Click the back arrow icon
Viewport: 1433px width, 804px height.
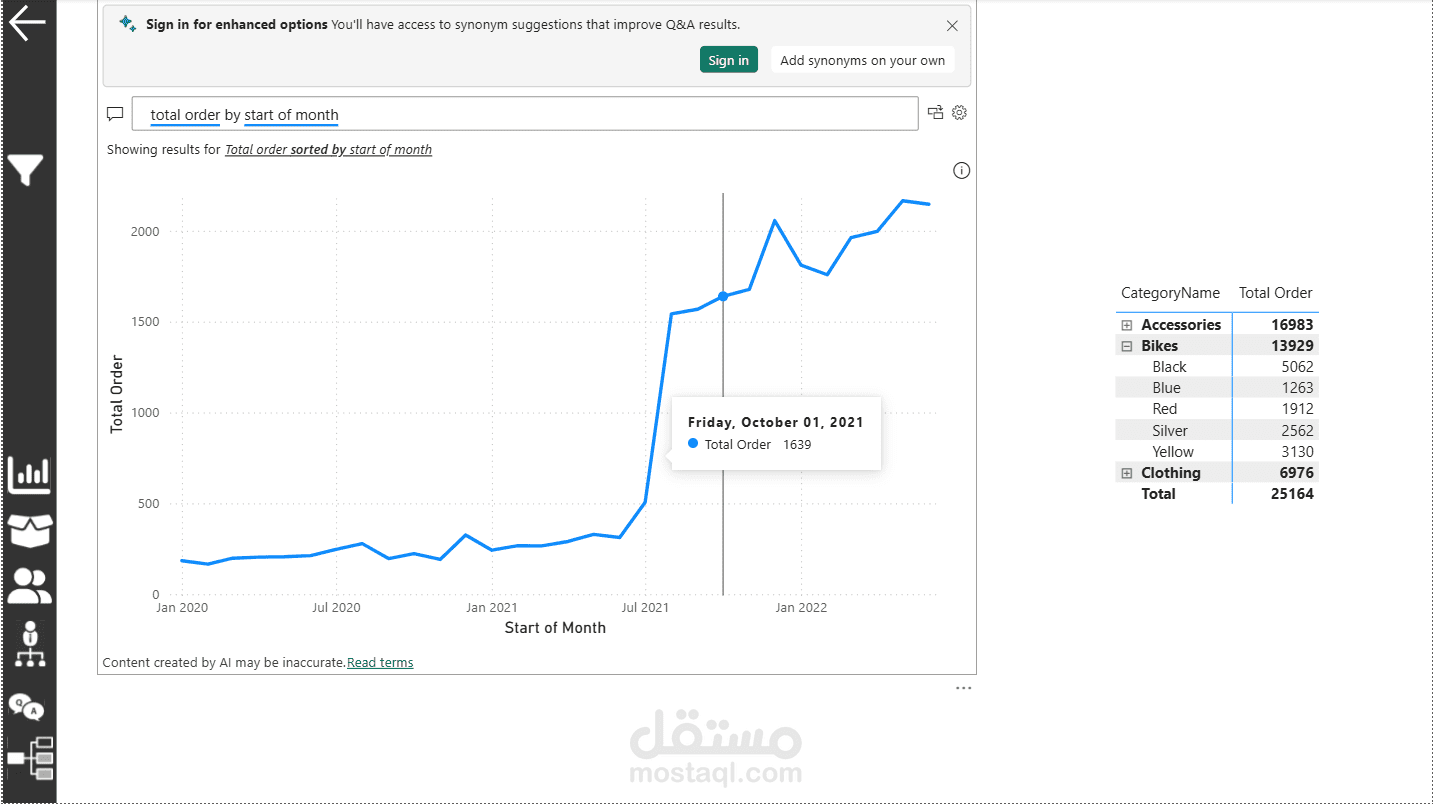[27, 23]
